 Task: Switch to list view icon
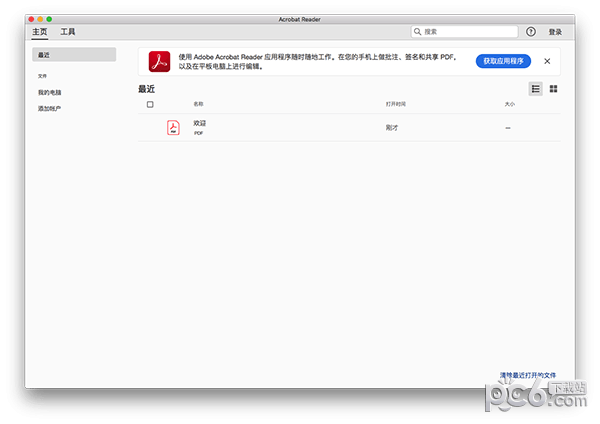pos(535,89)
